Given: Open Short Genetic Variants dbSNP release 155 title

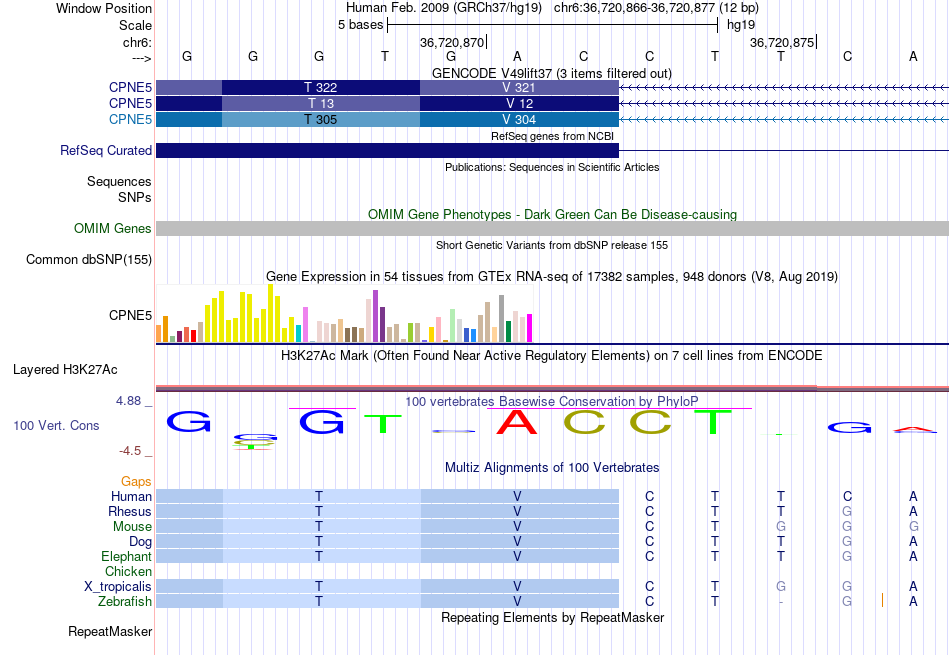Looking at the screenshot, I should pyautogui.click(x=552, y=245).
